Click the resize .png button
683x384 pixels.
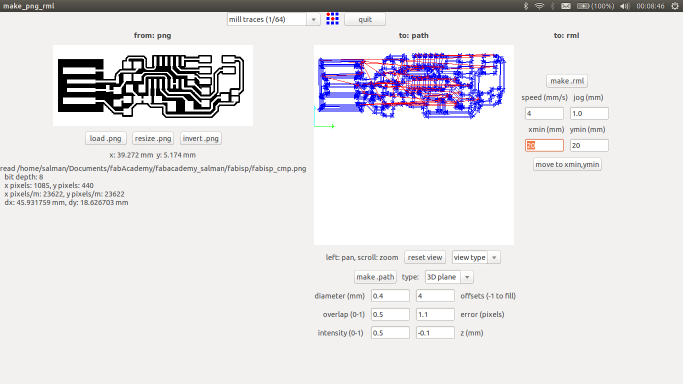[x=153, y=138]
